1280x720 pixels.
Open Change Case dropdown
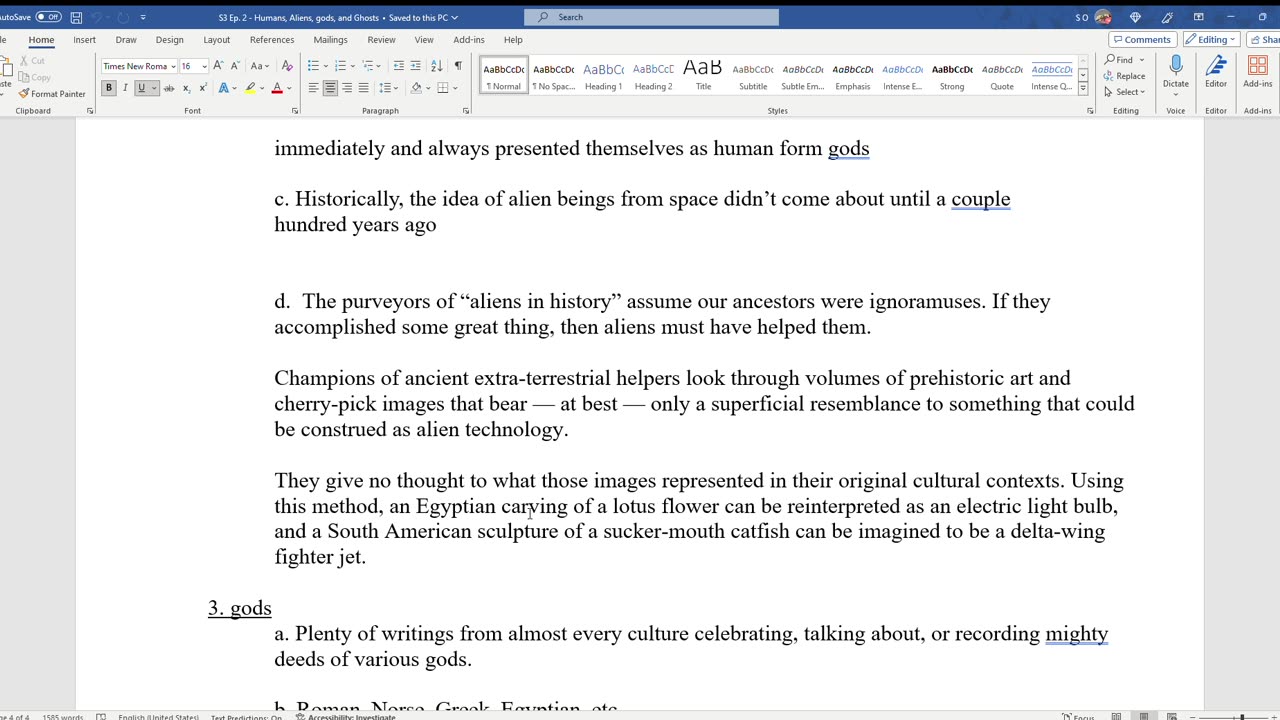tap(260, 66)
